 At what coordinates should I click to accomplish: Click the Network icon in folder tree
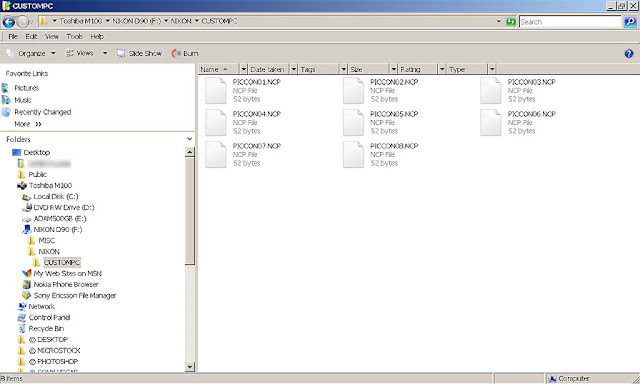[x=22, y=306]
